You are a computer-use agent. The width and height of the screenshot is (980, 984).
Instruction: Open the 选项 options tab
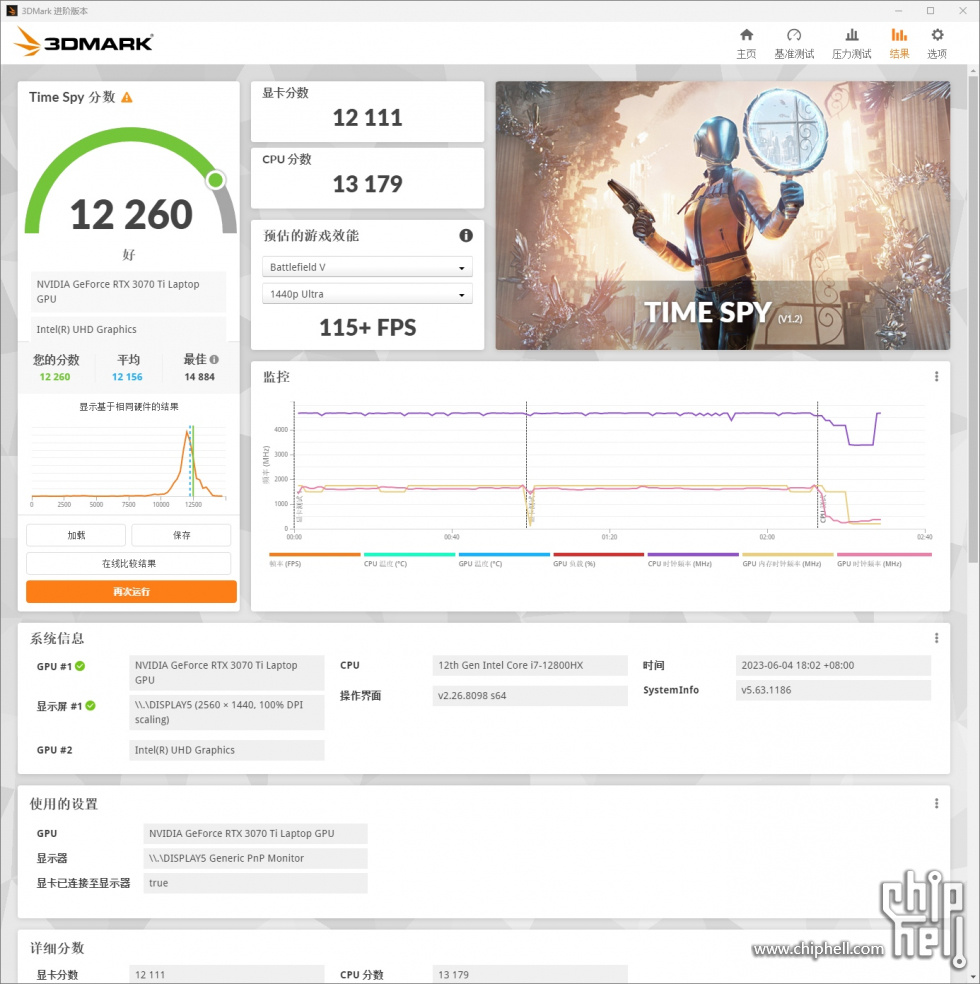pos(937,44)
